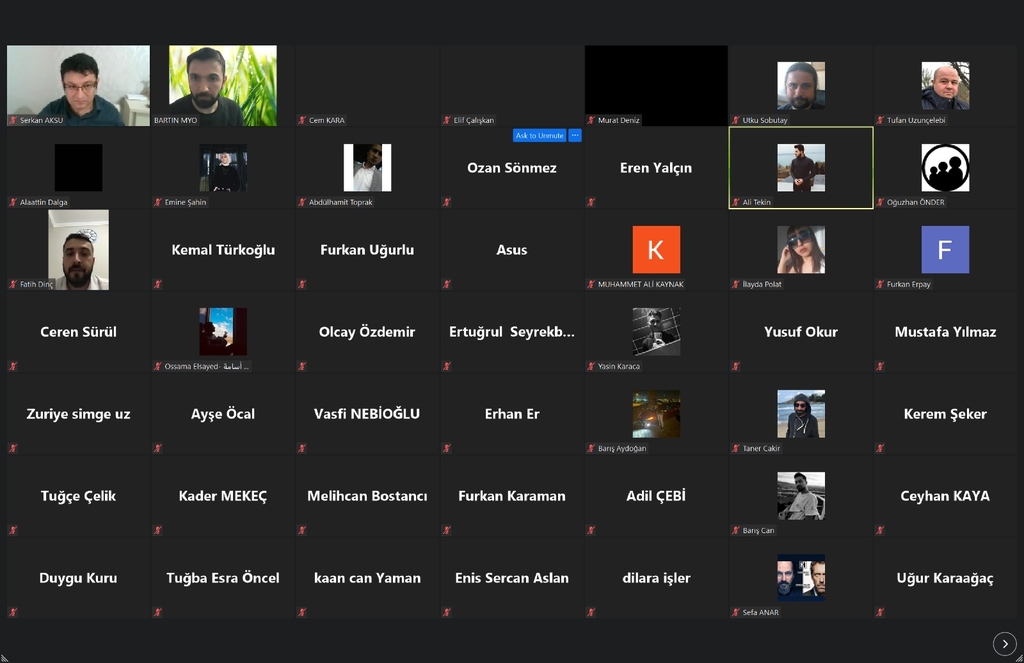This screenshot has height=663, width=1024.
Task: Click Eren Yalçın participant name
Action: pyautogui.click(x=656, y=168)
